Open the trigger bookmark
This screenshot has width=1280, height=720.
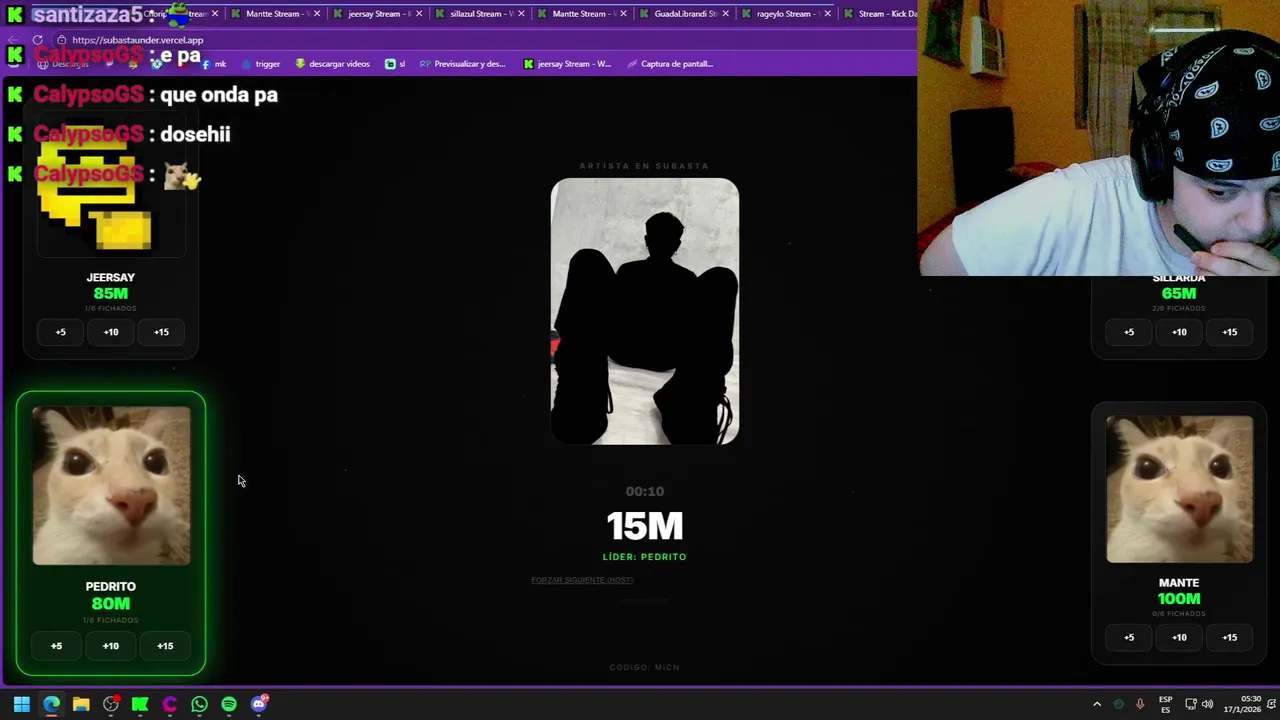pos(260,64)
